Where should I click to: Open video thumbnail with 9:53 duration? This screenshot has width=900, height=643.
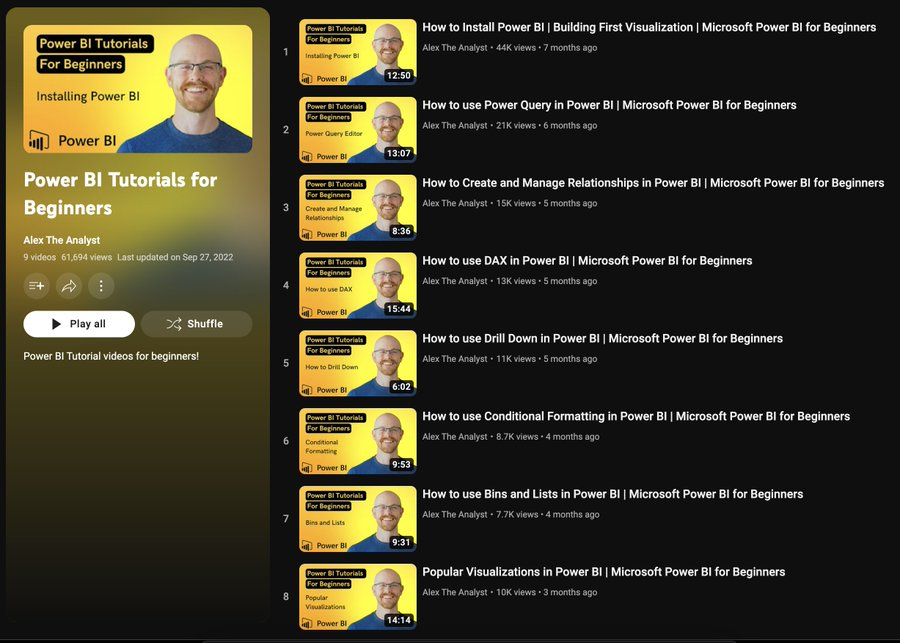point(358,441)
